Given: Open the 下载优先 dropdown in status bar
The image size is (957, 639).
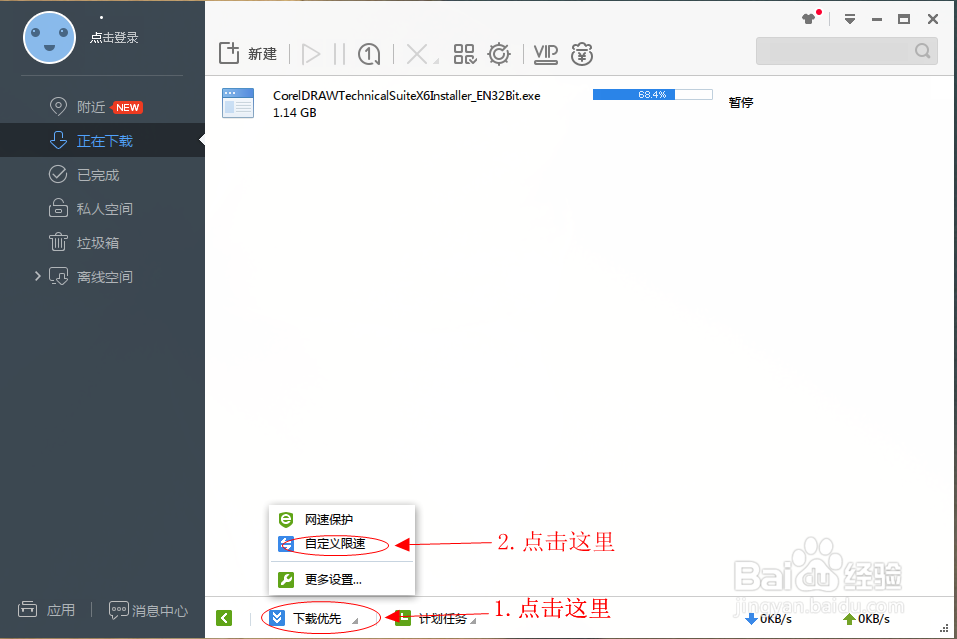Looking at the screenshot, I should coord(314,618).
